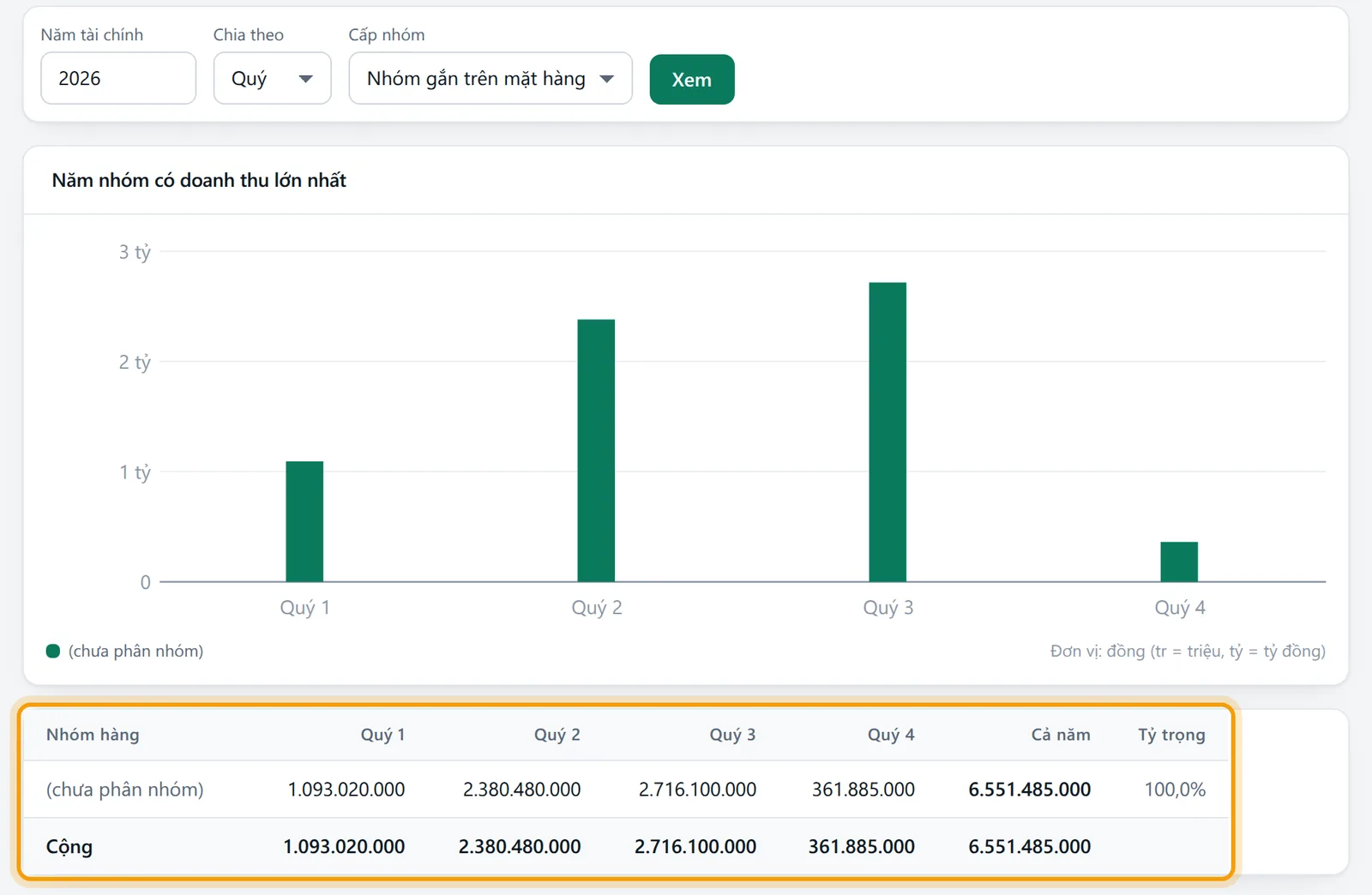1372x895 pixels.
Task: Click the Quý 3 bar in chart
Action: click(x=888, y=432)
